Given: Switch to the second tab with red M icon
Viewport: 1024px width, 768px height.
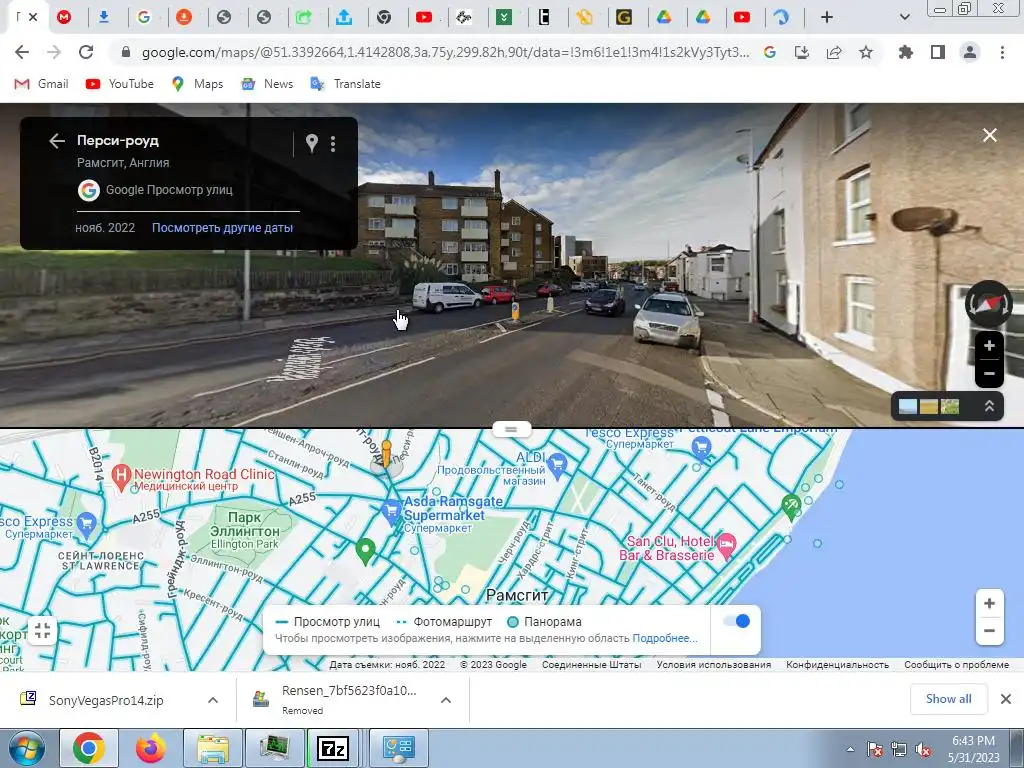Looking at the screenshot, I should tap(64, 17).
